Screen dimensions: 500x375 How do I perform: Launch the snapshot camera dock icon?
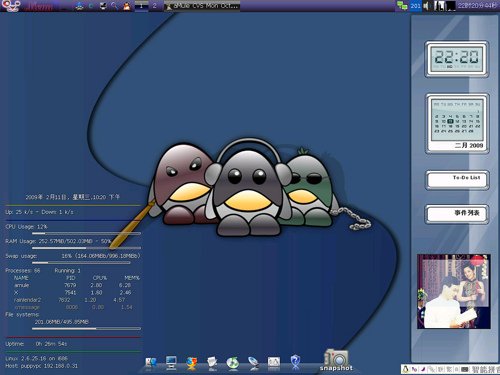click(336, 360)
